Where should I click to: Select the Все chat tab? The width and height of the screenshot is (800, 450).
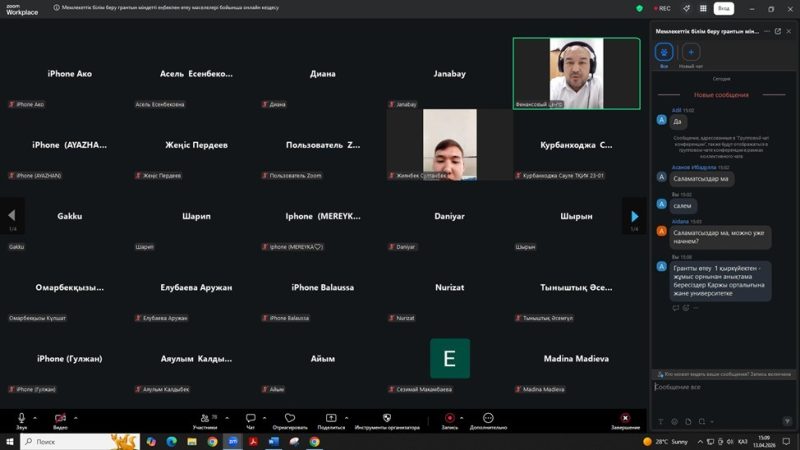pos(663,52)
